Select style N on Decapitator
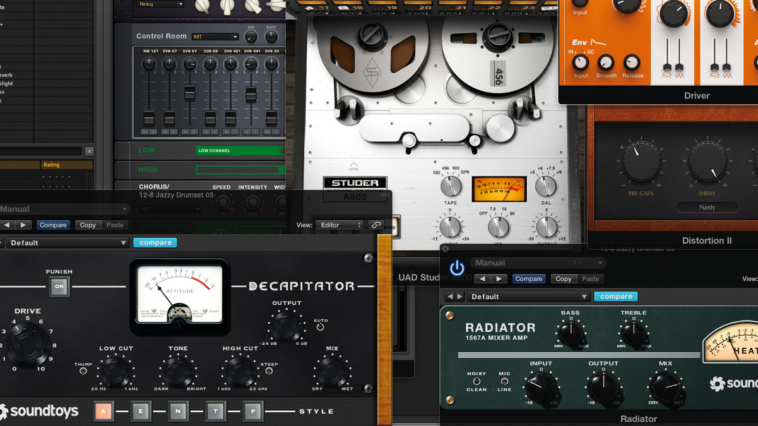This screenshot has height=426, width=758. click(x=178, y=411)
